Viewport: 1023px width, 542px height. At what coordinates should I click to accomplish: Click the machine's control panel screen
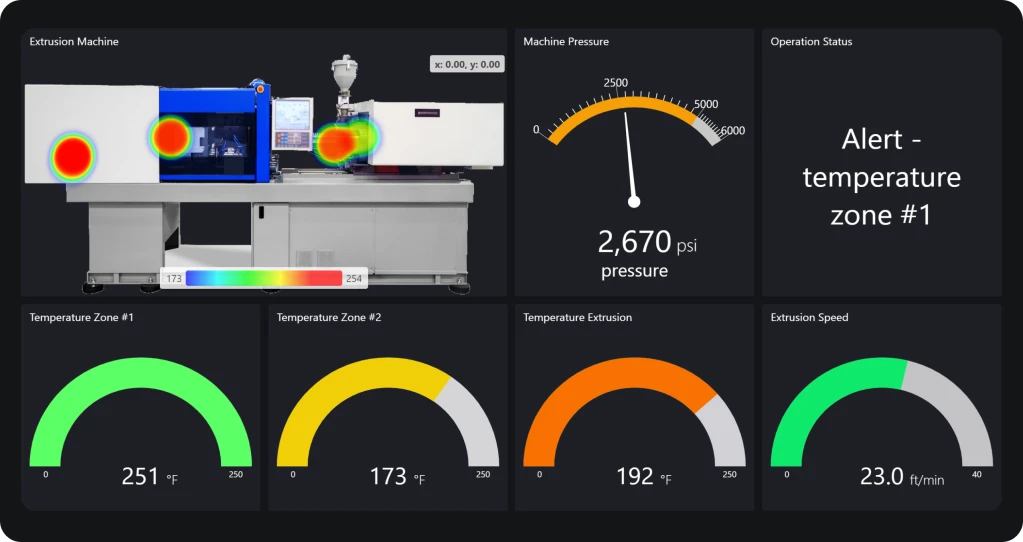point(292,114)
